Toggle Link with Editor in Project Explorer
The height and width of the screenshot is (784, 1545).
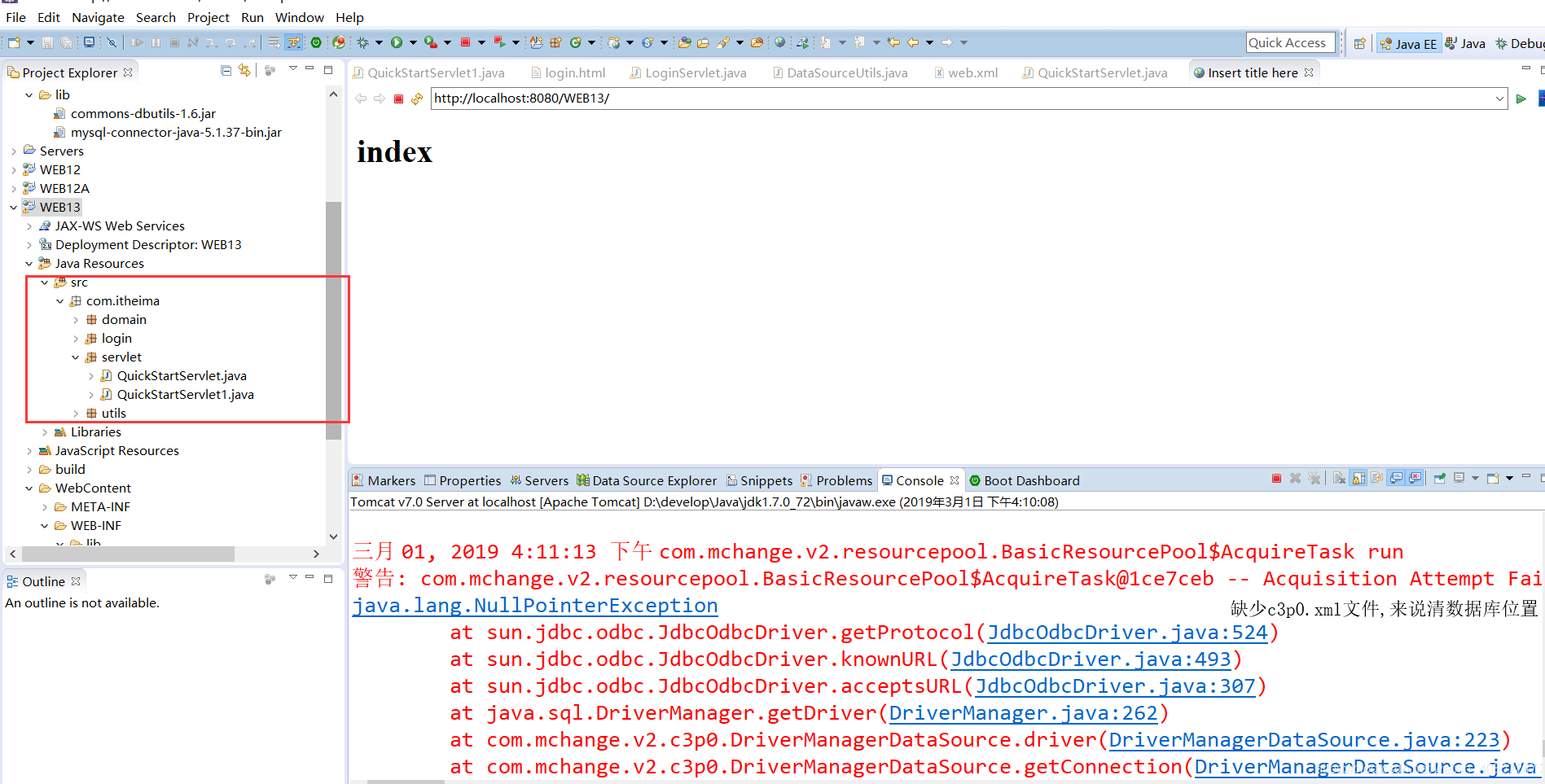pyautogui.click(x=244, y=71)
